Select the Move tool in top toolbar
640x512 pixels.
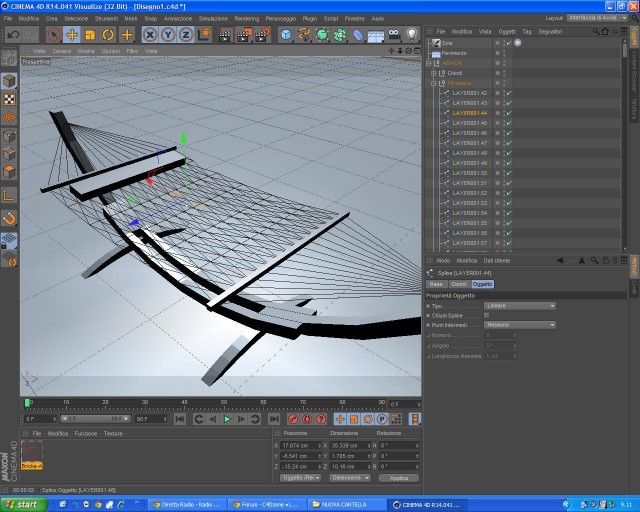click(x=72, y=35)
